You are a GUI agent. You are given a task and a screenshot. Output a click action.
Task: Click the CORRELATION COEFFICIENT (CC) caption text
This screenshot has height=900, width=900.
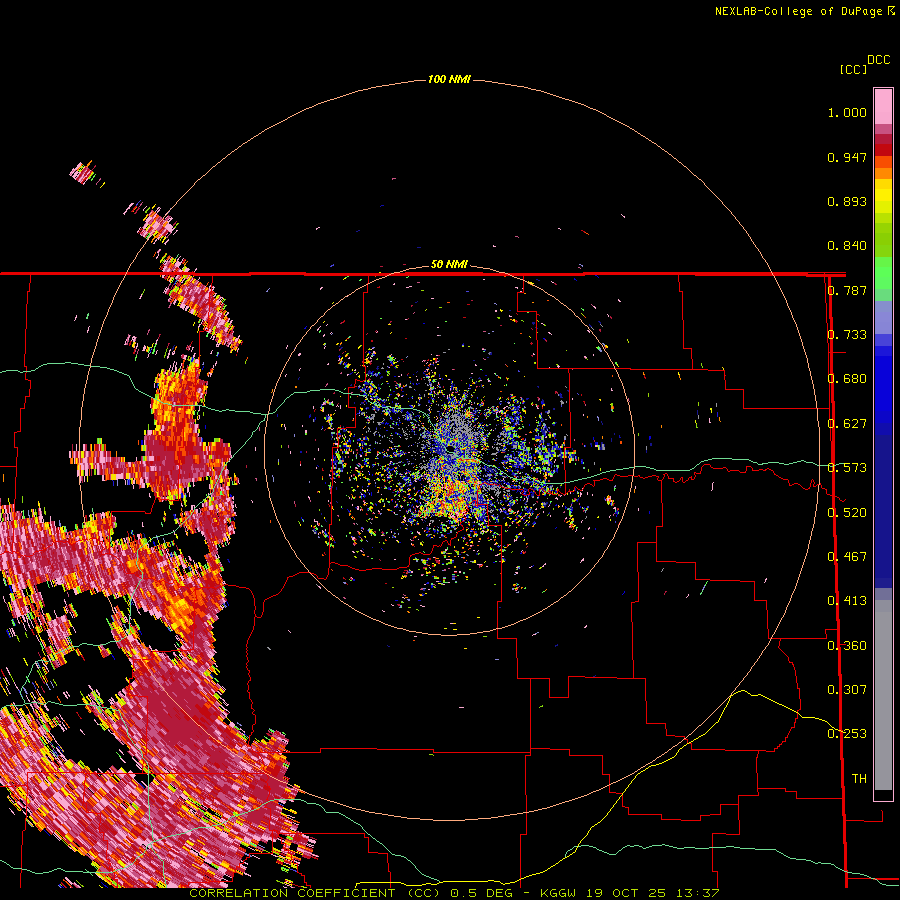coord(315,893)
